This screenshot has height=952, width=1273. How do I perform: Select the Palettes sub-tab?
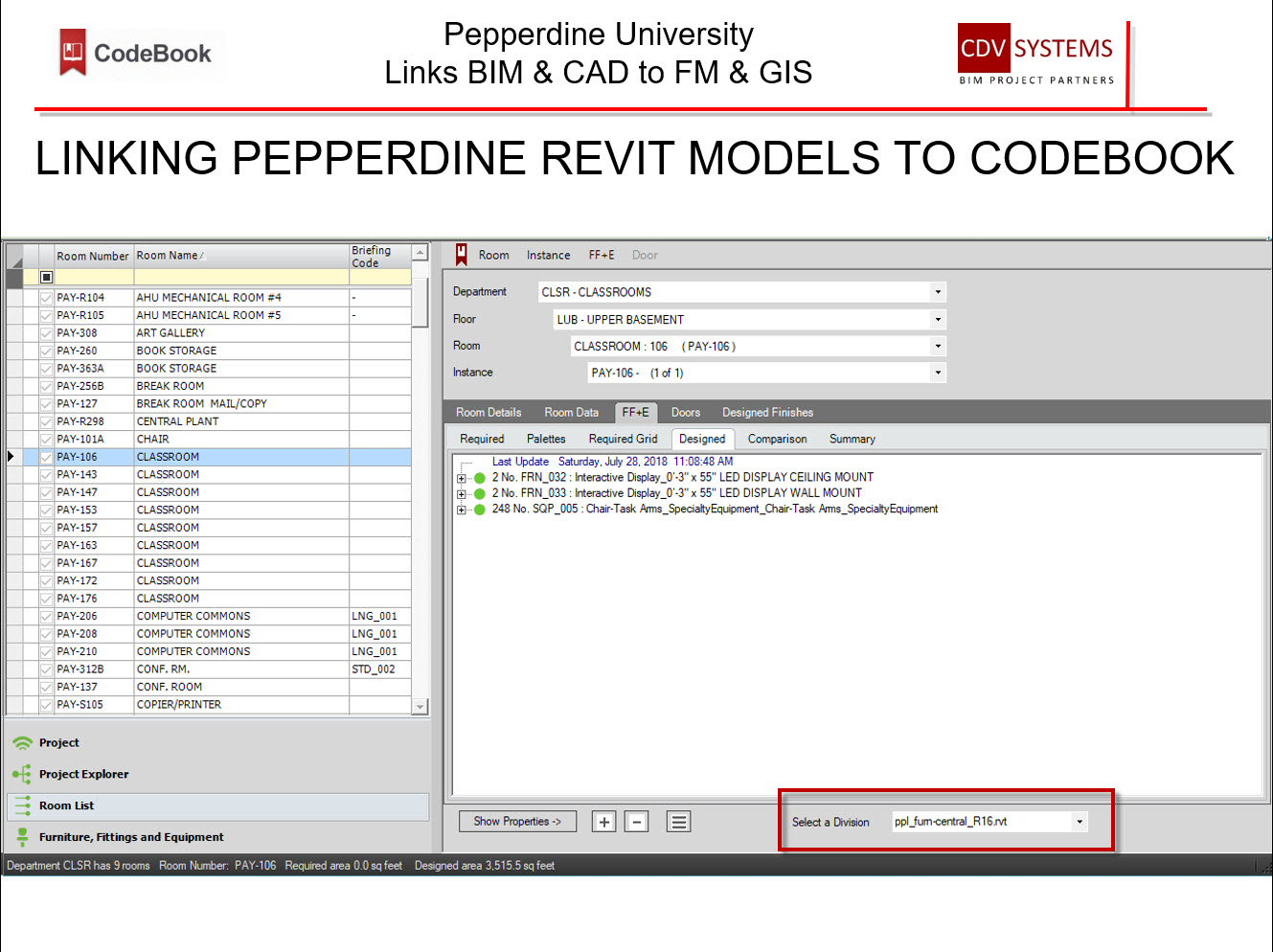(546, 440)
